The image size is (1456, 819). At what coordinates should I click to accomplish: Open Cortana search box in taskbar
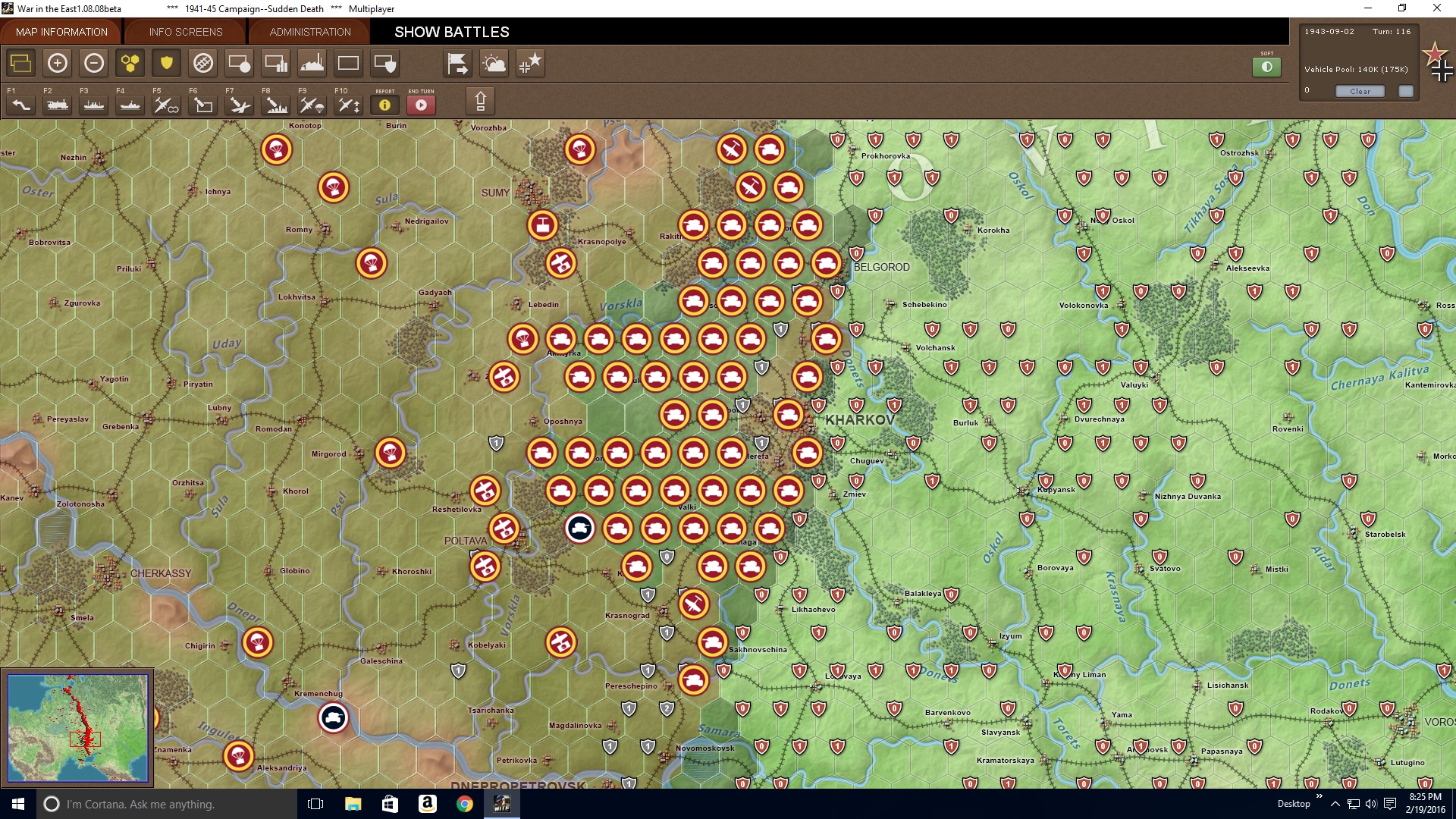[x=167, y=804]
